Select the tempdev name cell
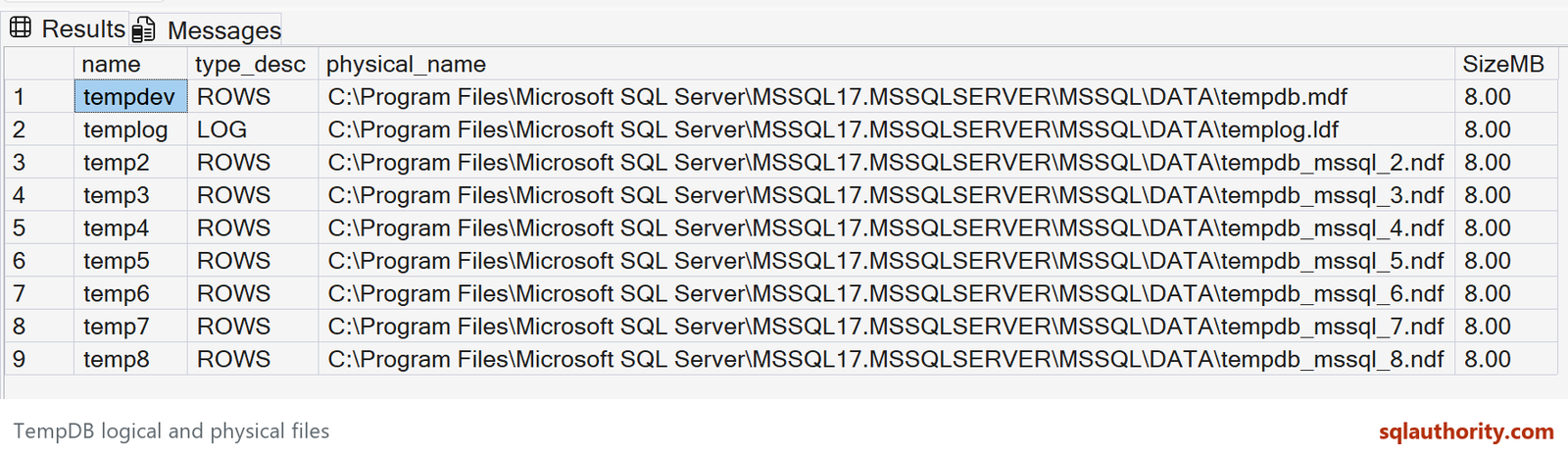Viewport: 1568px width, 456px height. click(x=130, y=96)
